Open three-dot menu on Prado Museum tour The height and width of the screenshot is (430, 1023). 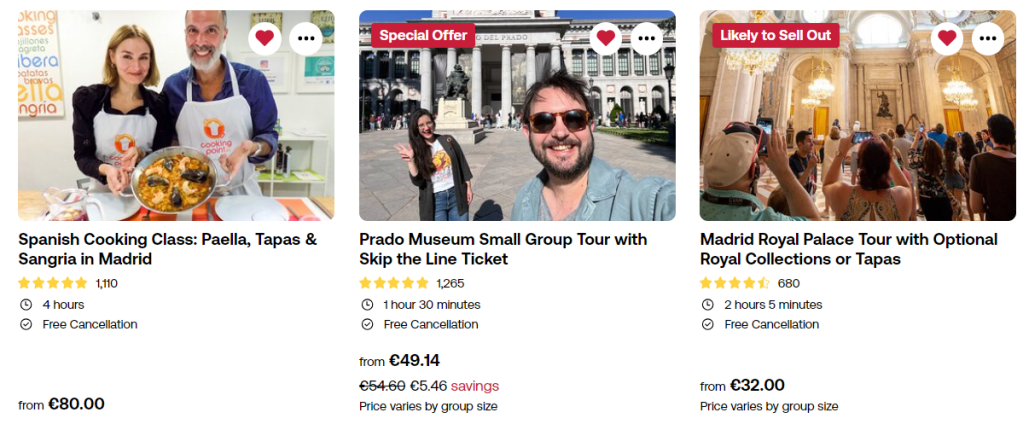tap(647, 39)
